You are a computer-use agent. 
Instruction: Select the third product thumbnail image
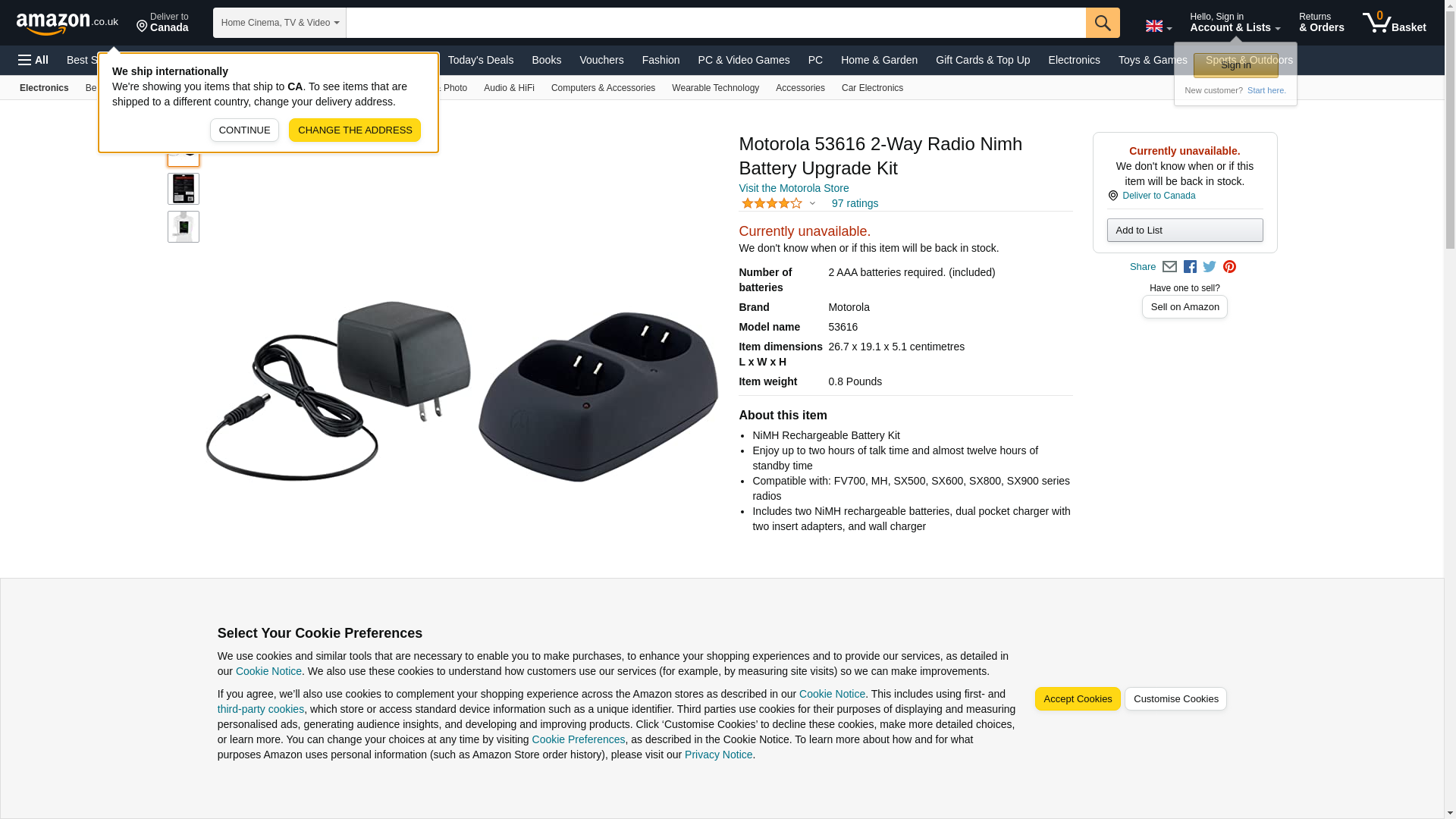(184, 227)
